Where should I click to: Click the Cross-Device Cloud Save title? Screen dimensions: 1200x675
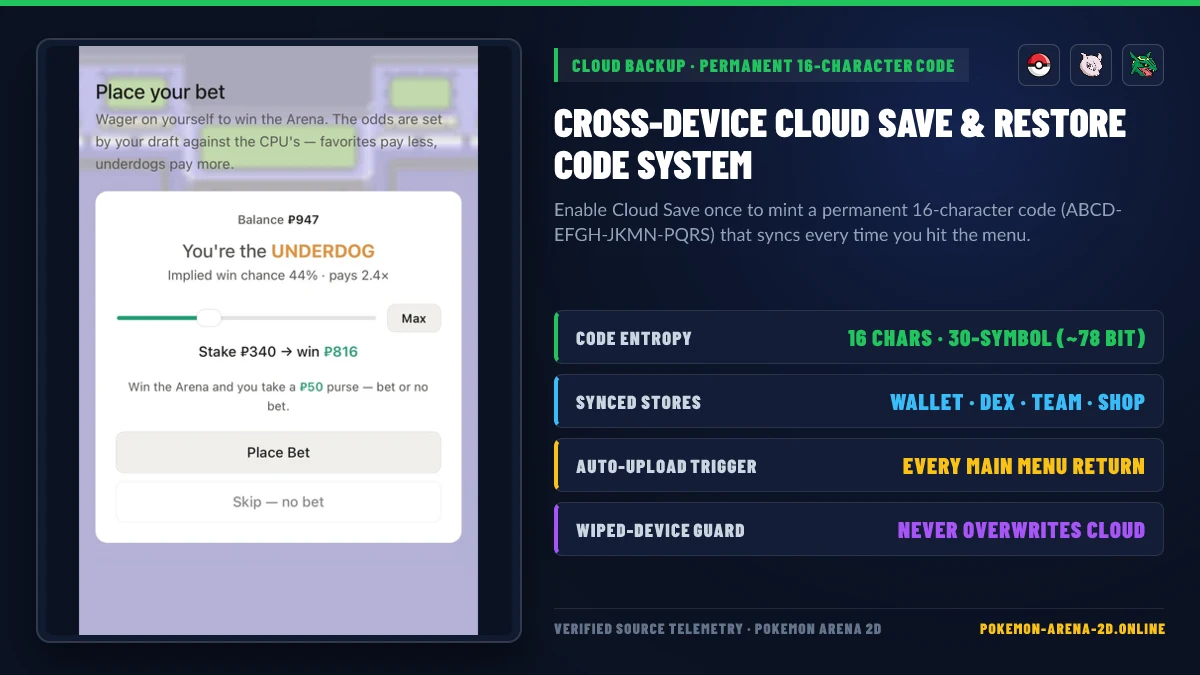pyautogui.click(x=840, y=144)
